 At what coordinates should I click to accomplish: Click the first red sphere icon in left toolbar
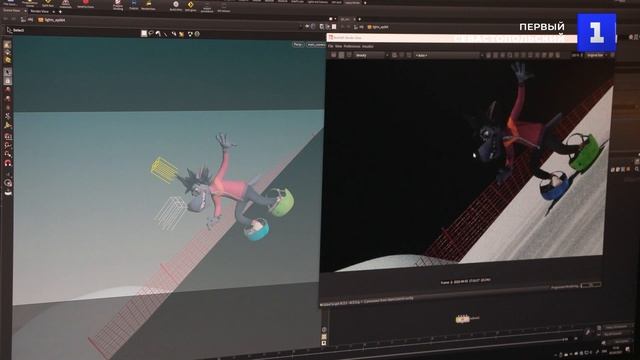(7, 90)
